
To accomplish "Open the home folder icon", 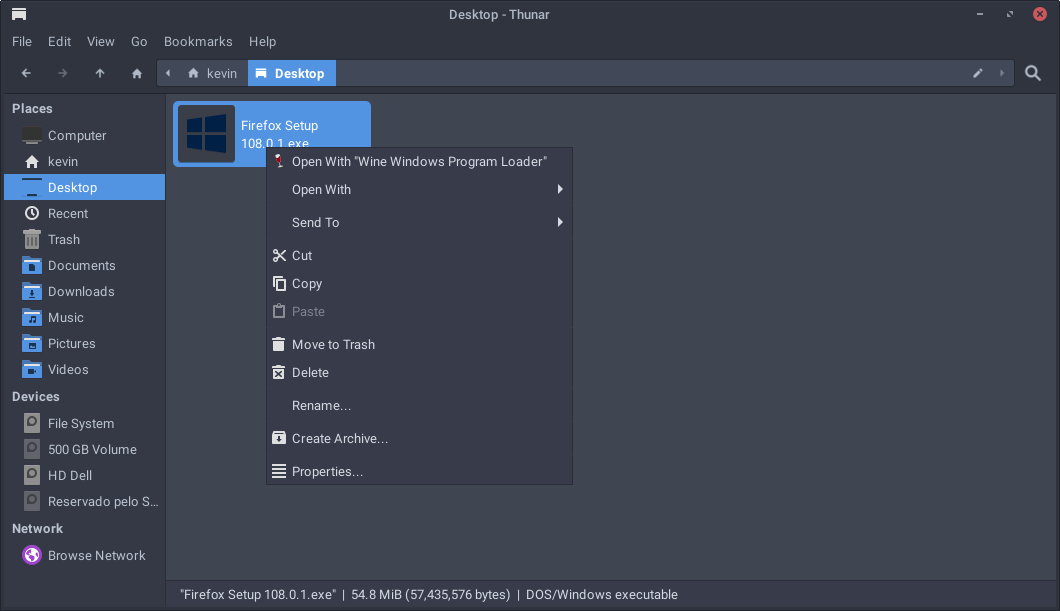I will pyautogui.click(x=136, y=73).
